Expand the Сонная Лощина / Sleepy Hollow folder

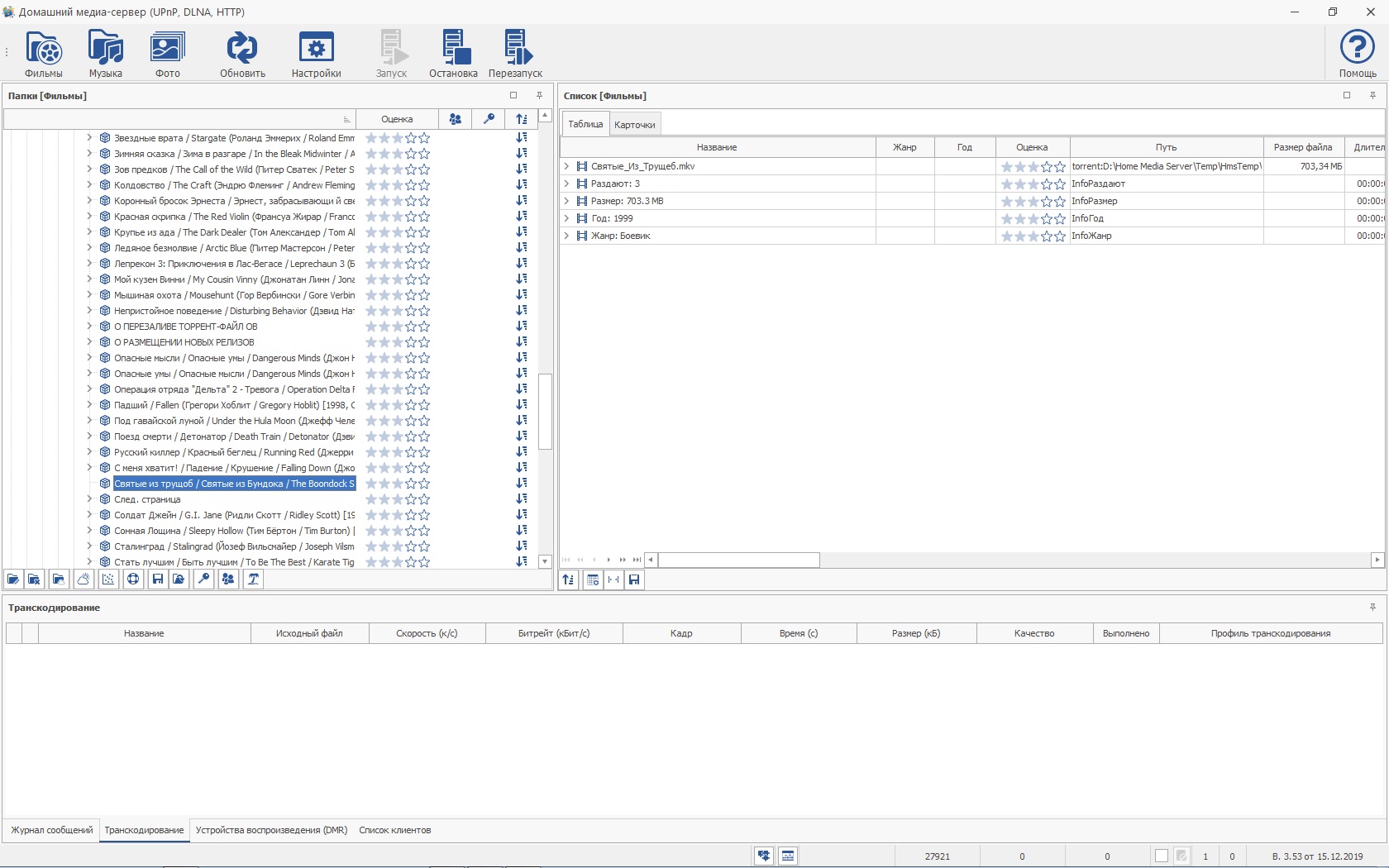tap(89, 531)
